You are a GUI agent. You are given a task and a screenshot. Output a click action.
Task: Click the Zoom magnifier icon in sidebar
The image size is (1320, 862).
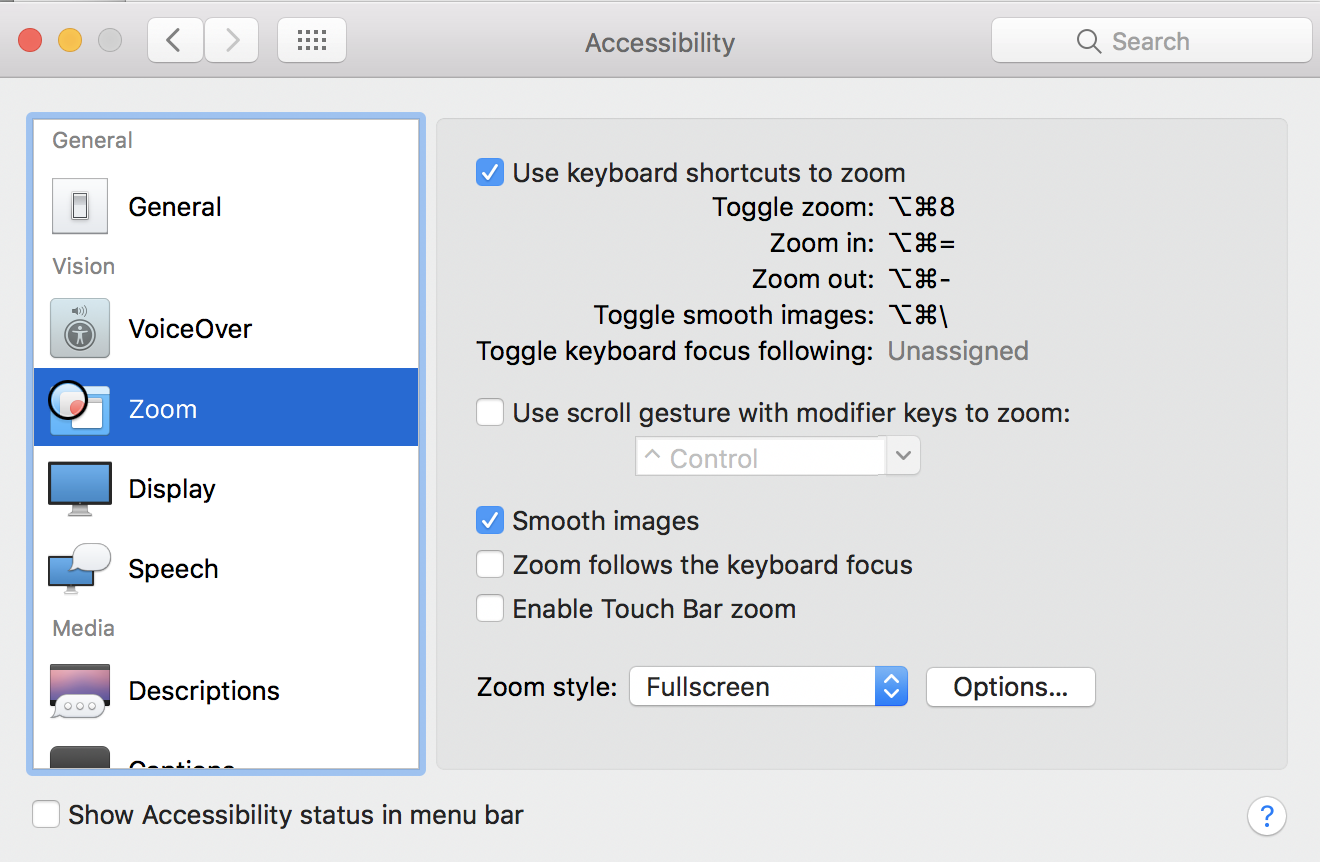click(80, 408)
